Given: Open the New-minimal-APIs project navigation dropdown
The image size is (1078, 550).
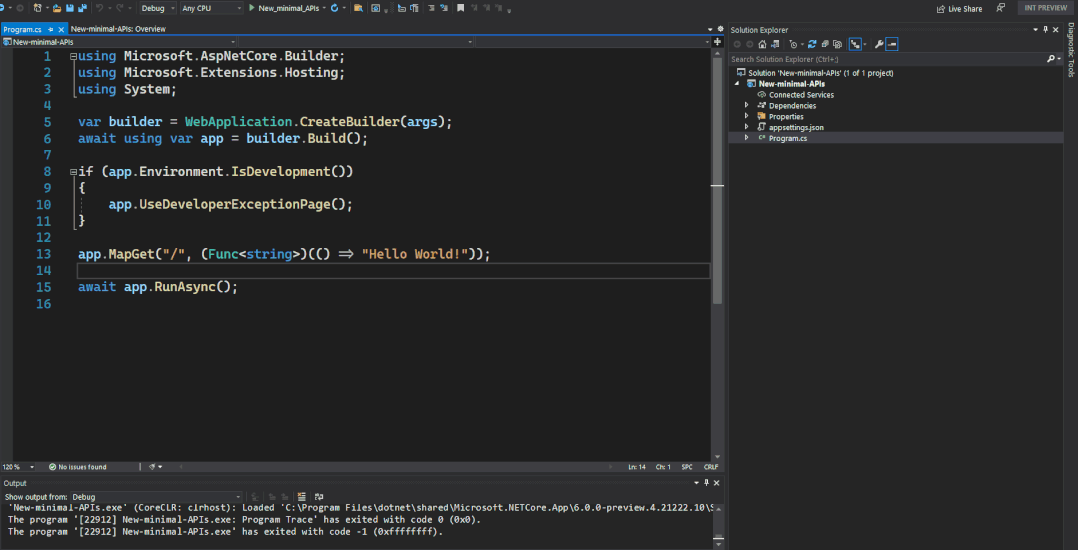Looking at the screenshot, I should click(x=119, y=42).
